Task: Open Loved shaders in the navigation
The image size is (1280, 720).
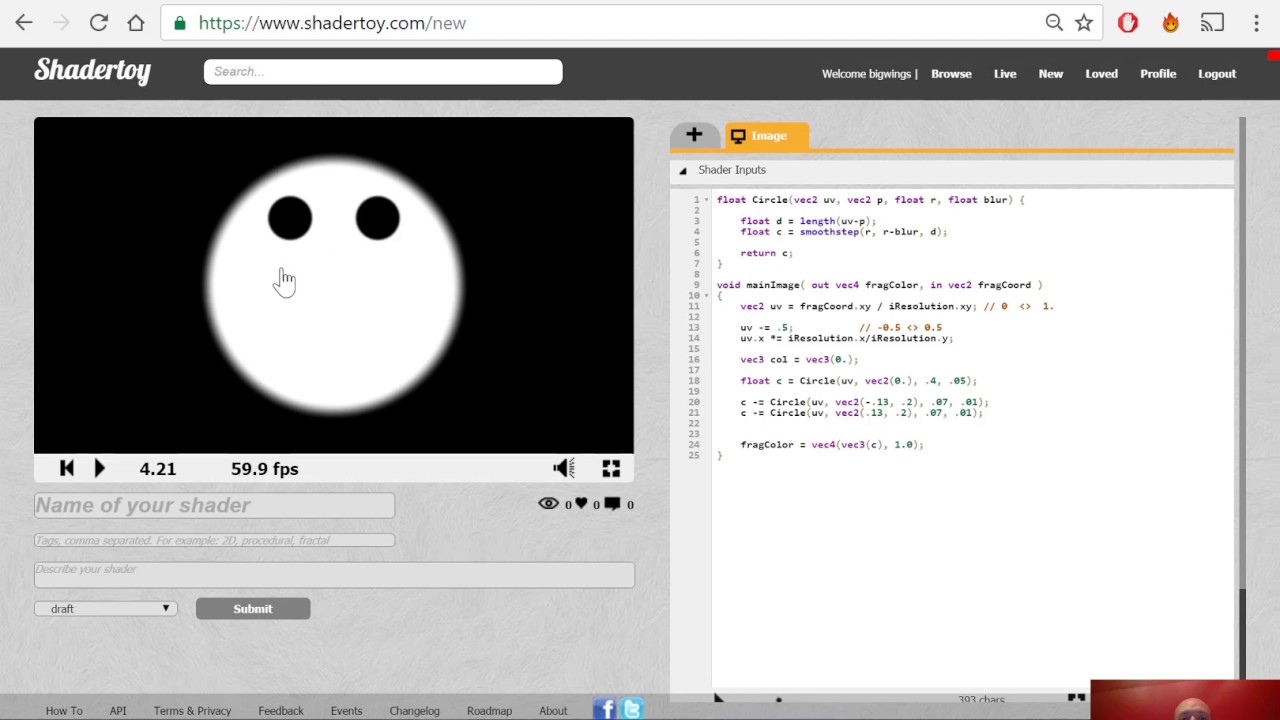Action: pos(1101,74)
